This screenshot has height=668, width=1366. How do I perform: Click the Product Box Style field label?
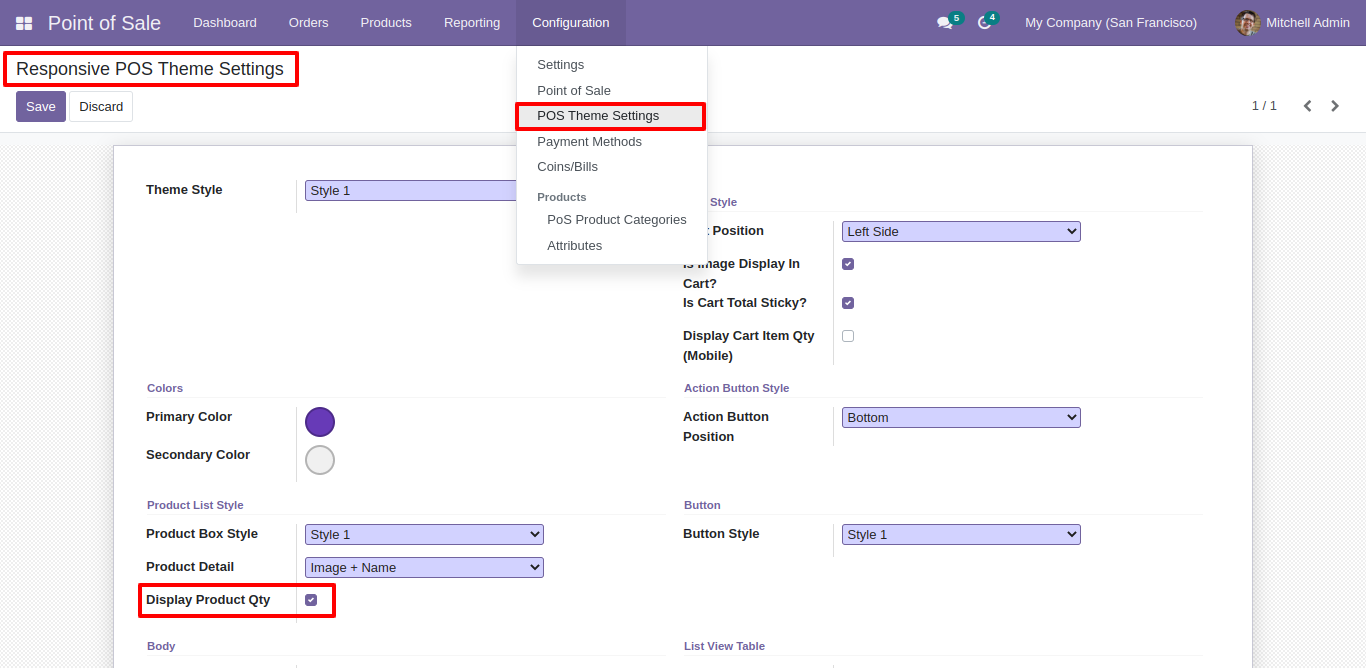click(202, 534)
